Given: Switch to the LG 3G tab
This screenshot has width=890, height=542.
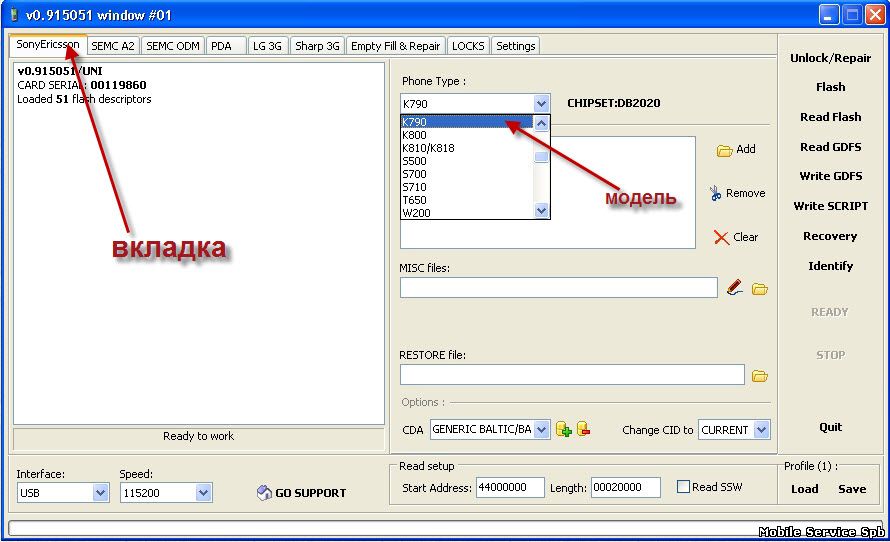Looking at the screenshot, I should pos(267,46).
